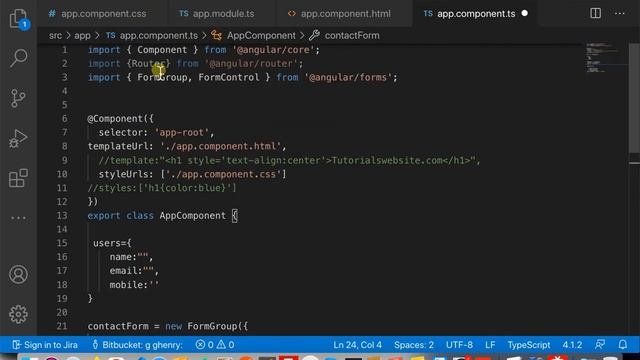640x360 pixels.
Task: Change the LF end of line sequence
Action: tap(490, 345)
